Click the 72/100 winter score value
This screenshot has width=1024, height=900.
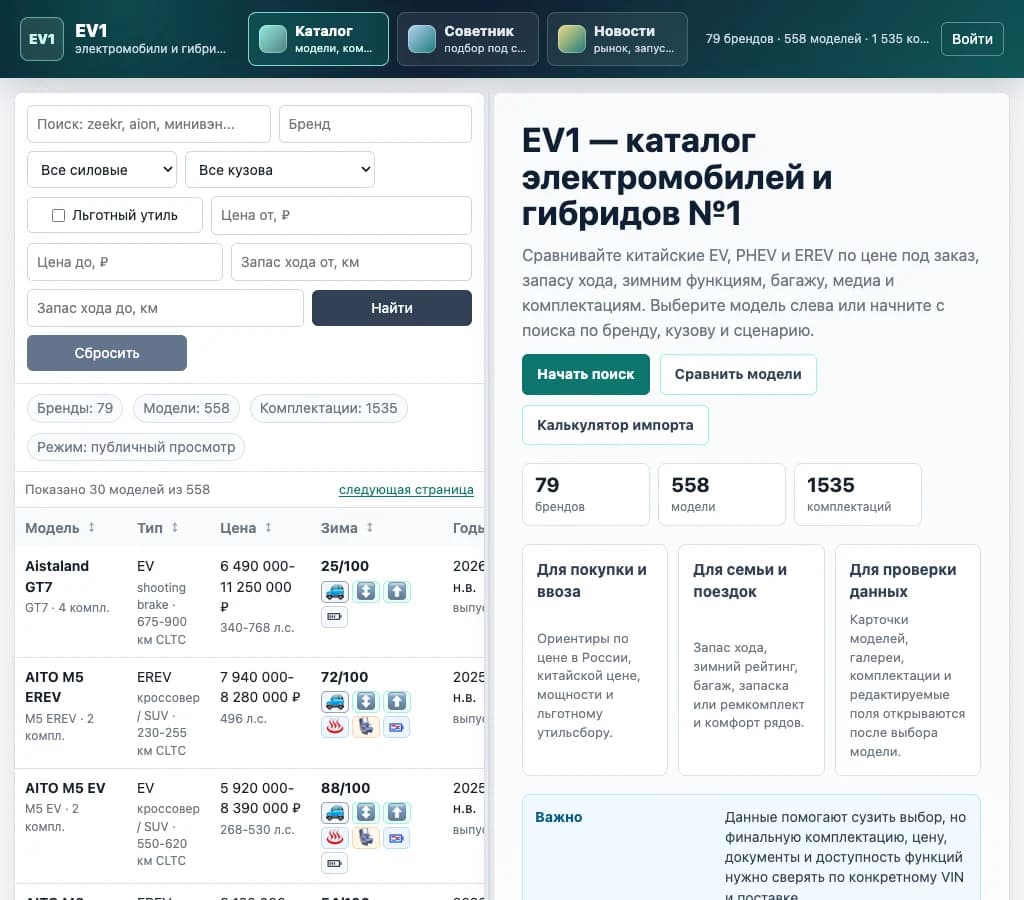point(344,677)
